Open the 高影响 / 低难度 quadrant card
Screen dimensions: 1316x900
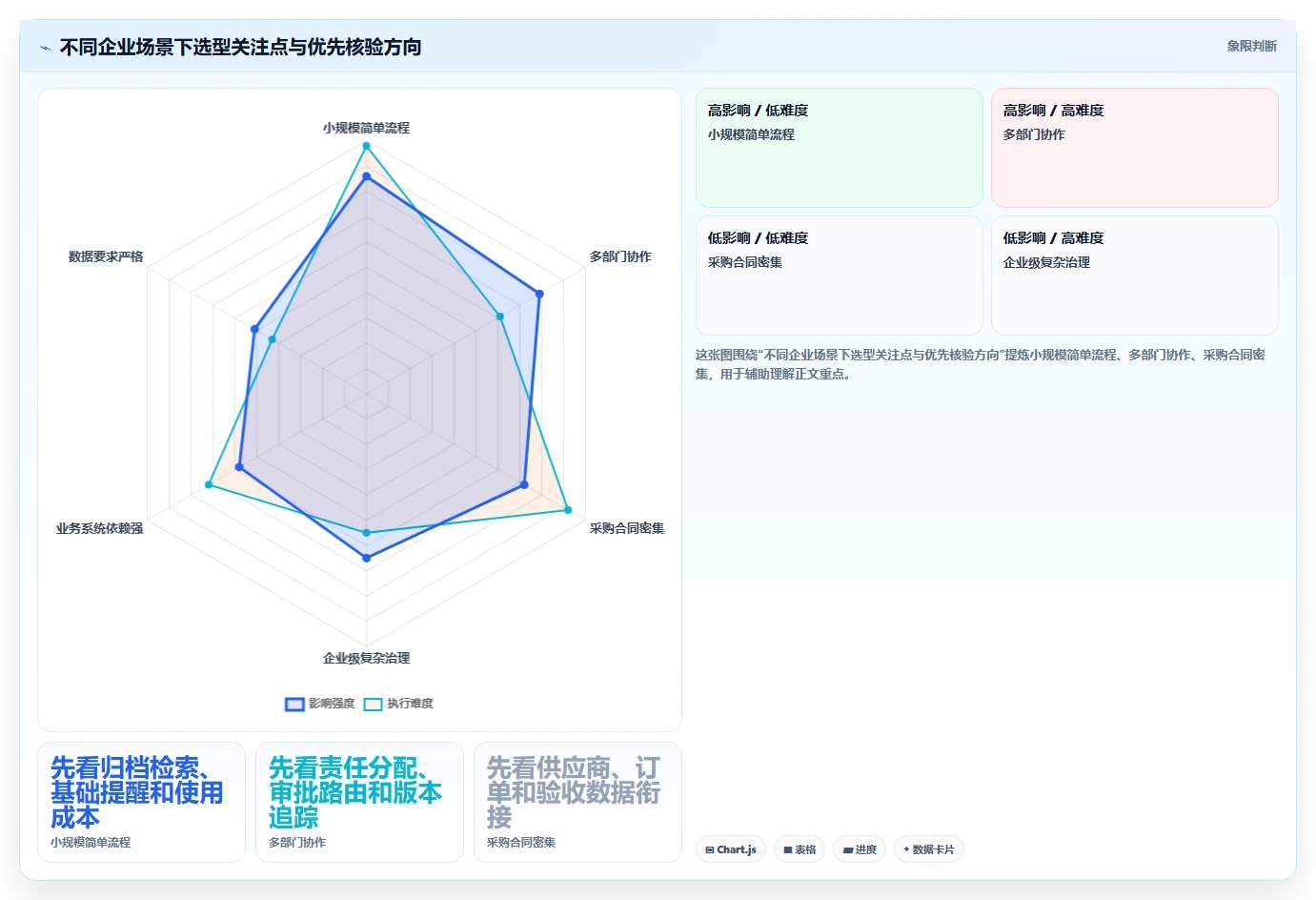coord(840,148)
